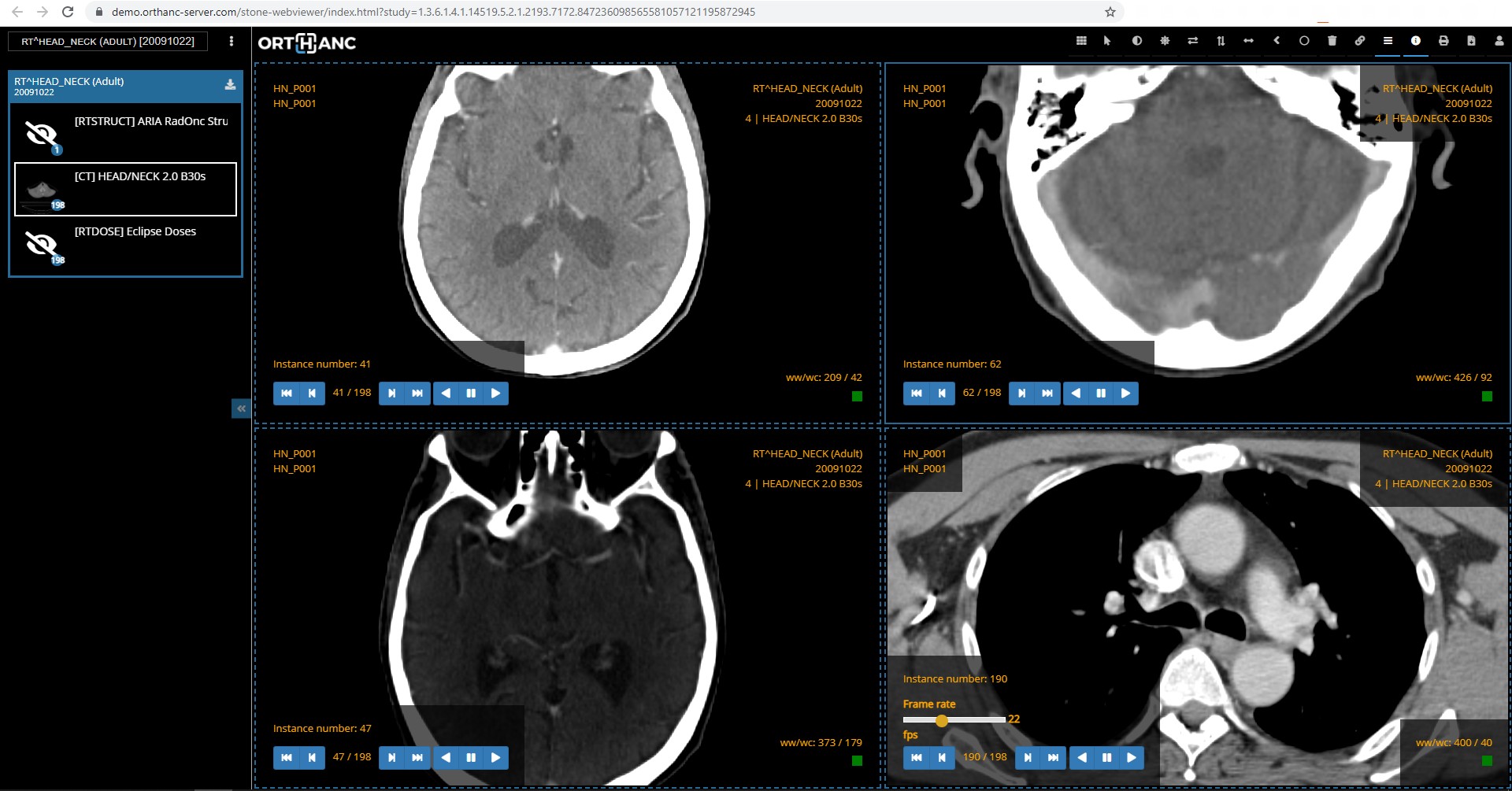Open the three-dot study options menu

[x=231, y=41]
